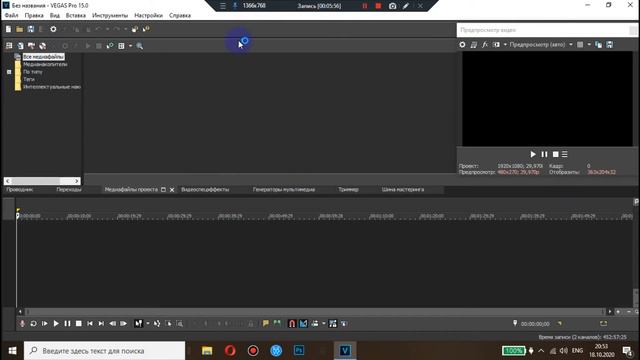Expand the 'По типу' tree node
Screen dimensions: 640x360
[9, 72]
